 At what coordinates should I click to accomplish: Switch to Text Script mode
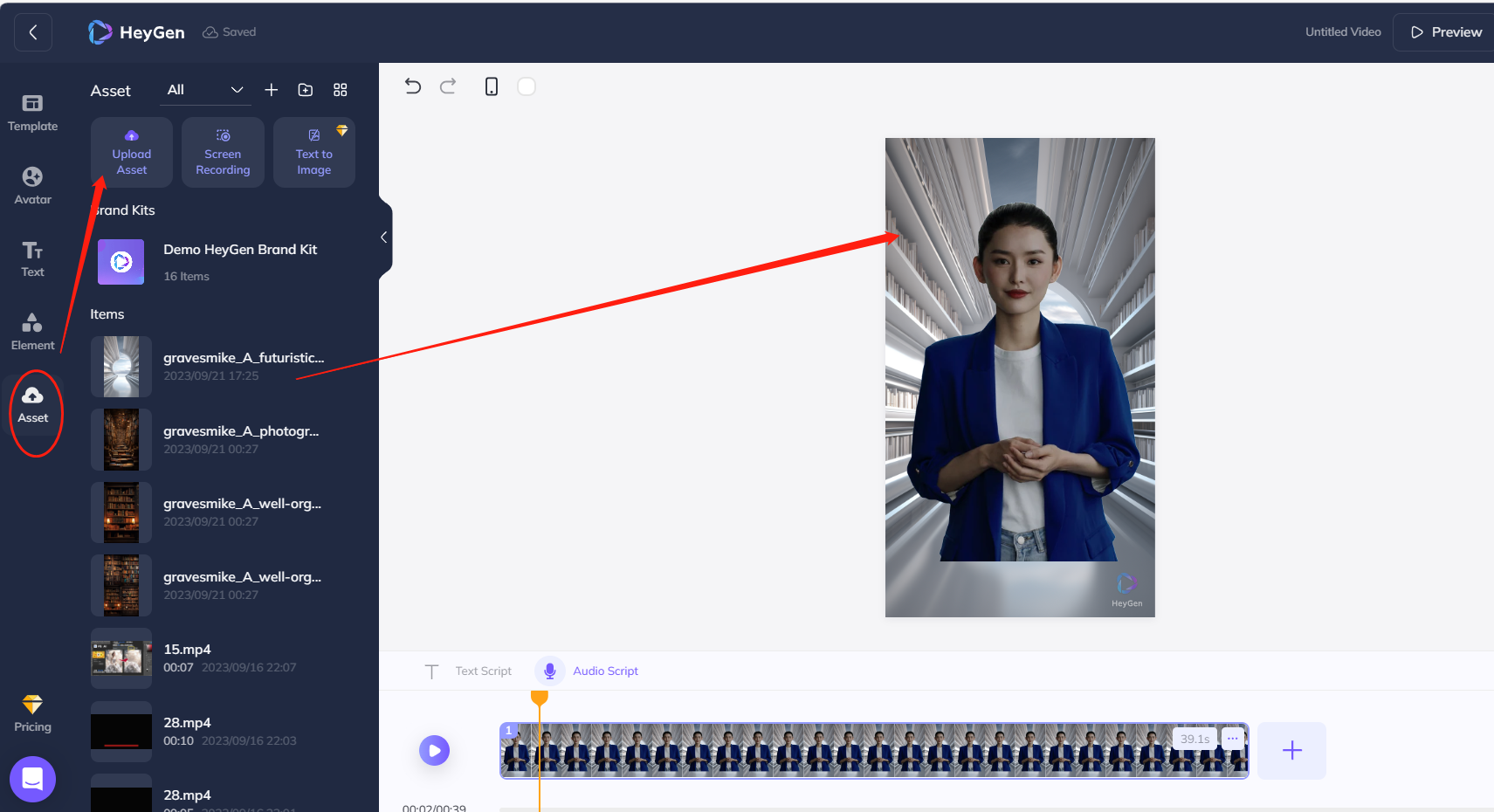coord(483,671)
